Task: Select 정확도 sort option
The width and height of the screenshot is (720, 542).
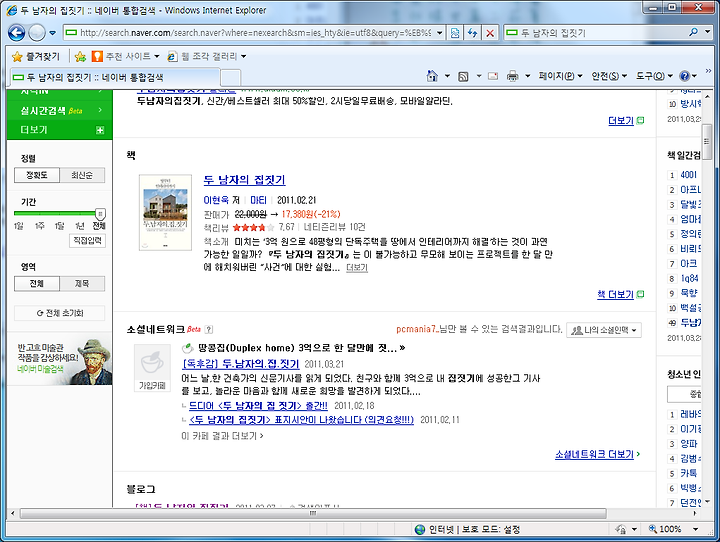Action: point(37,175)
